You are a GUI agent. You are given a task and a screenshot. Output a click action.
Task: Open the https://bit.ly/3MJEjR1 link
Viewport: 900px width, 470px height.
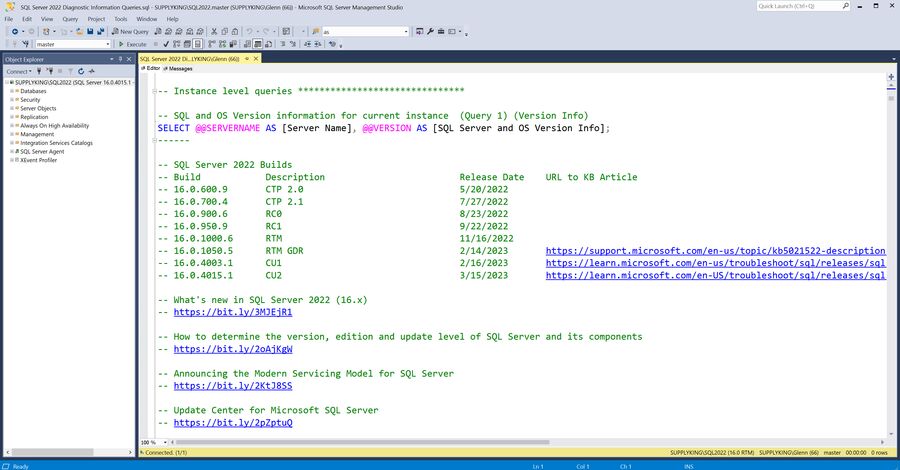232,312
